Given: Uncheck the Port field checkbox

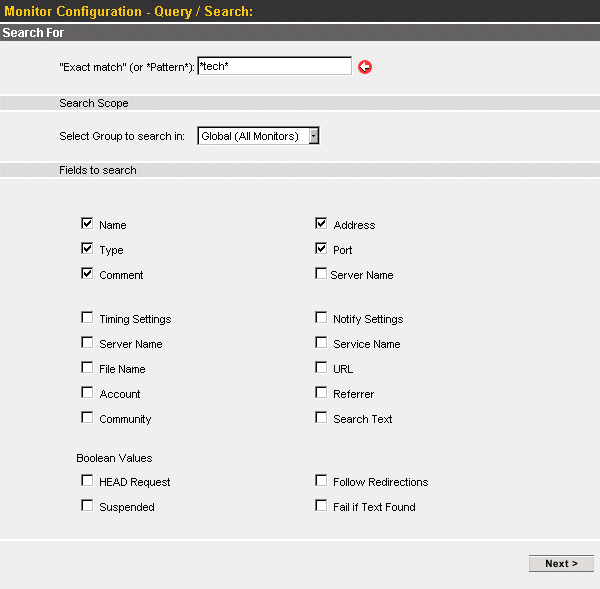Looking at the screenshot, I should coord(321,248).
